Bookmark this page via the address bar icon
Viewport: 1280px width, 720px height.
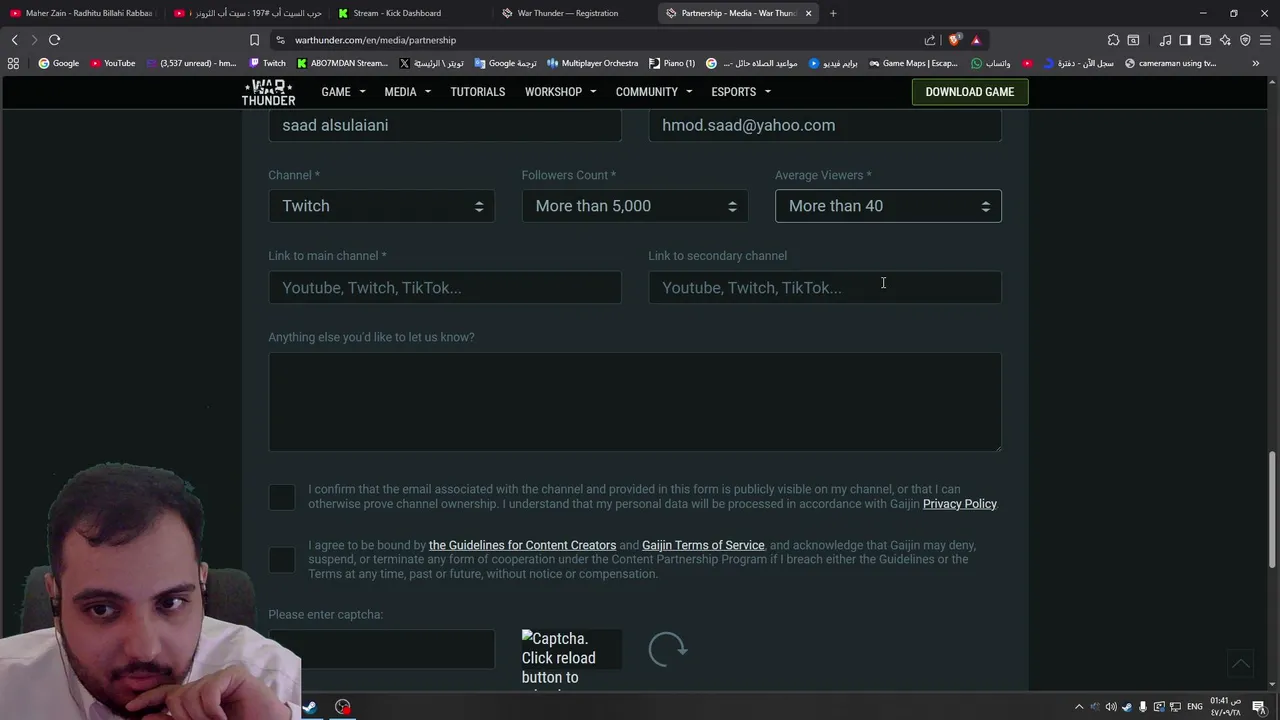click(x=254, y=40)
